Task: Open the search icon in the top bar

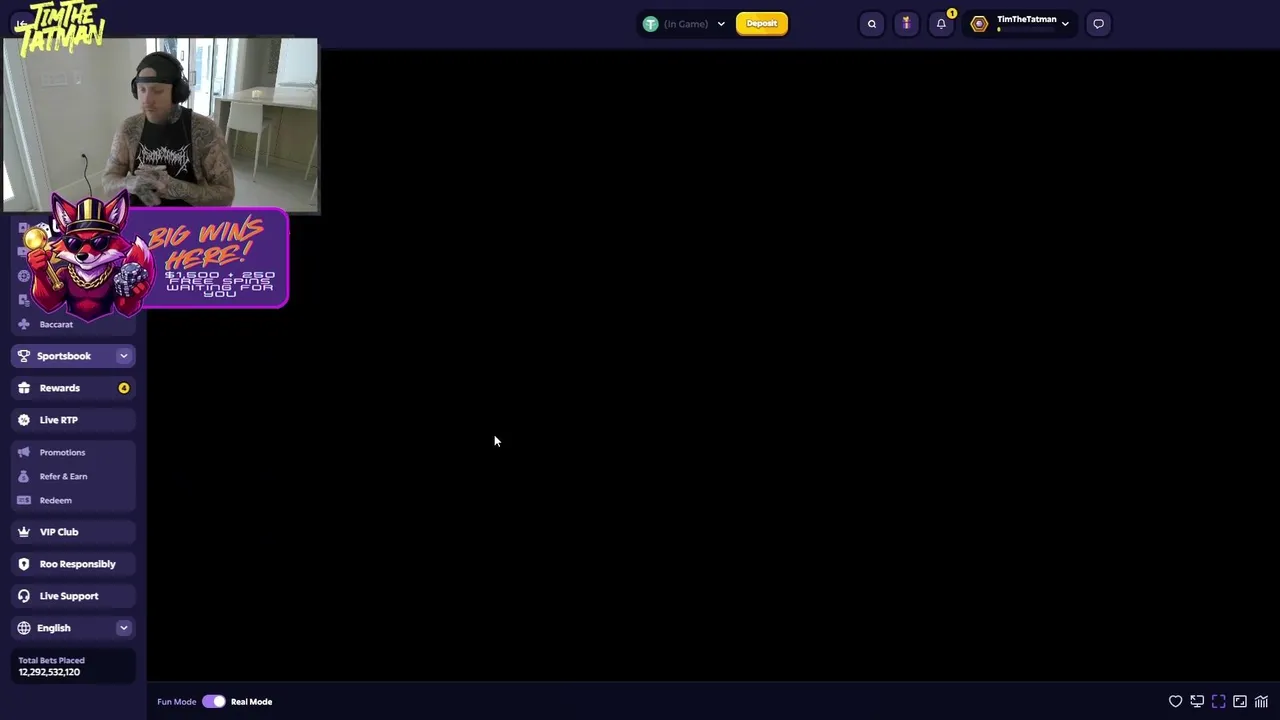Action: [x=872, y=24]
